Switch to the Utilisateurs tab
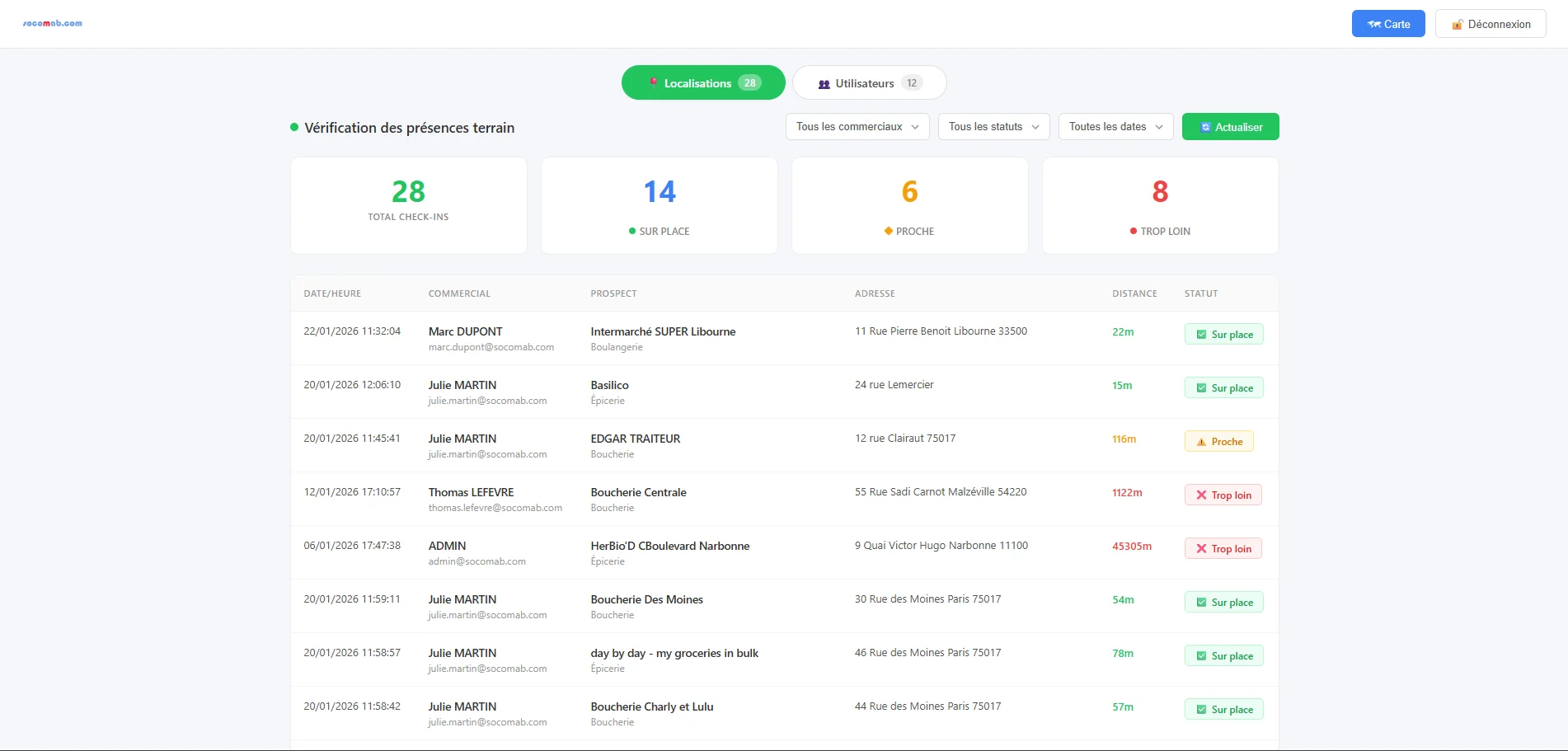Image resolution: width=1568 pixels, height=751 pixels. [869, 83]
